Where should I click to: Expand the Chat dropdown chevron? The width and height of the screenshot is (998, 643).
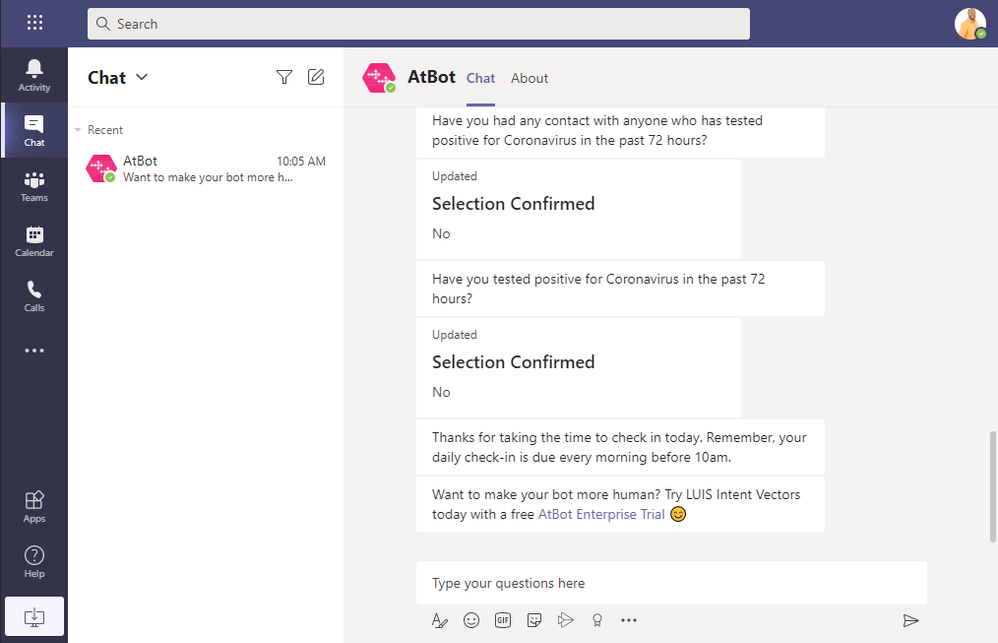click(141, 77)
